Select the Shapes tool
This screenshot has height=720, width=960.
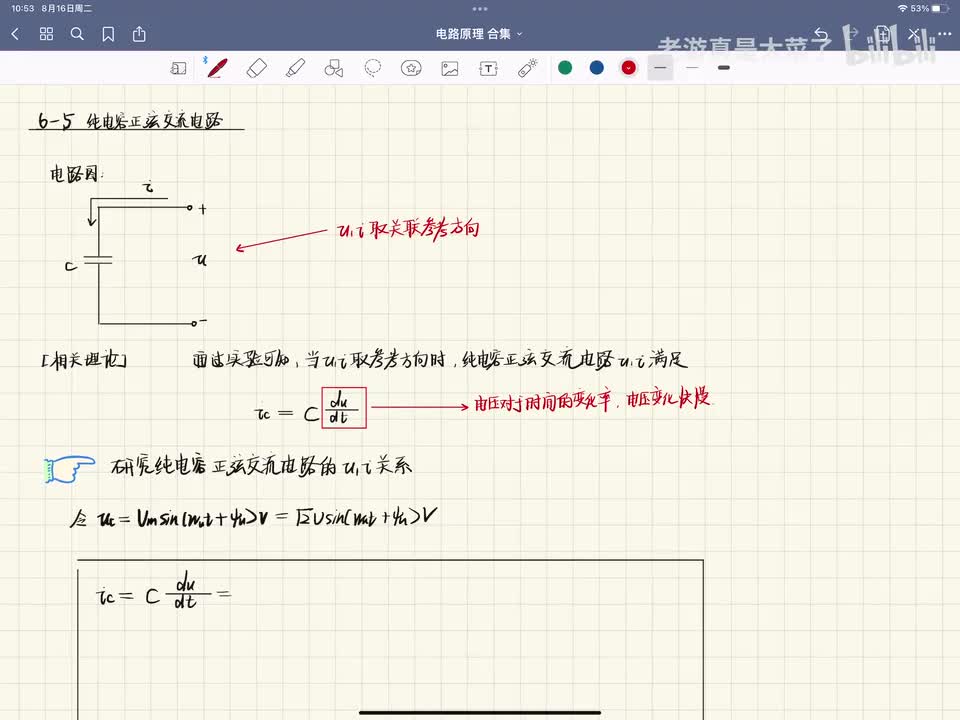click(334, 68)
